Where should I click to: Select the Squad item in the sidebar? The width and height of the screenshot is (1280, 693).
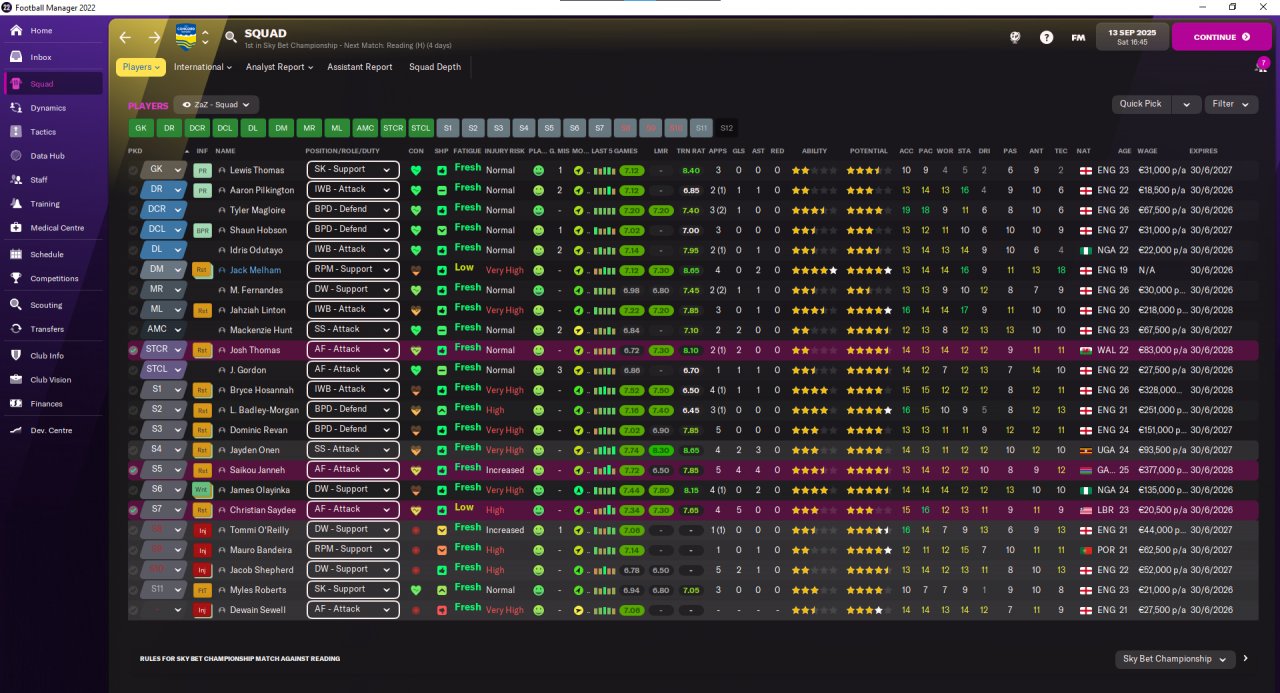click(x=54, y=84)
